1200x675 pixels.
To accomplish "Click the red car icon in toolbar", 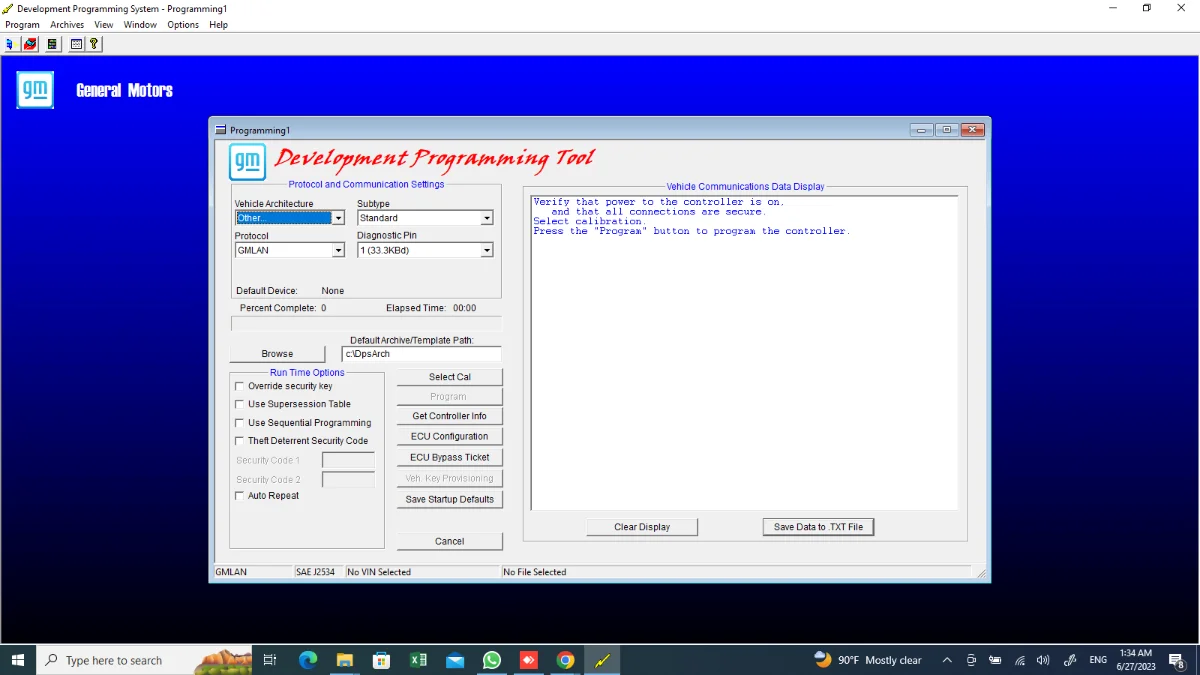I will [x=30, y=44].
